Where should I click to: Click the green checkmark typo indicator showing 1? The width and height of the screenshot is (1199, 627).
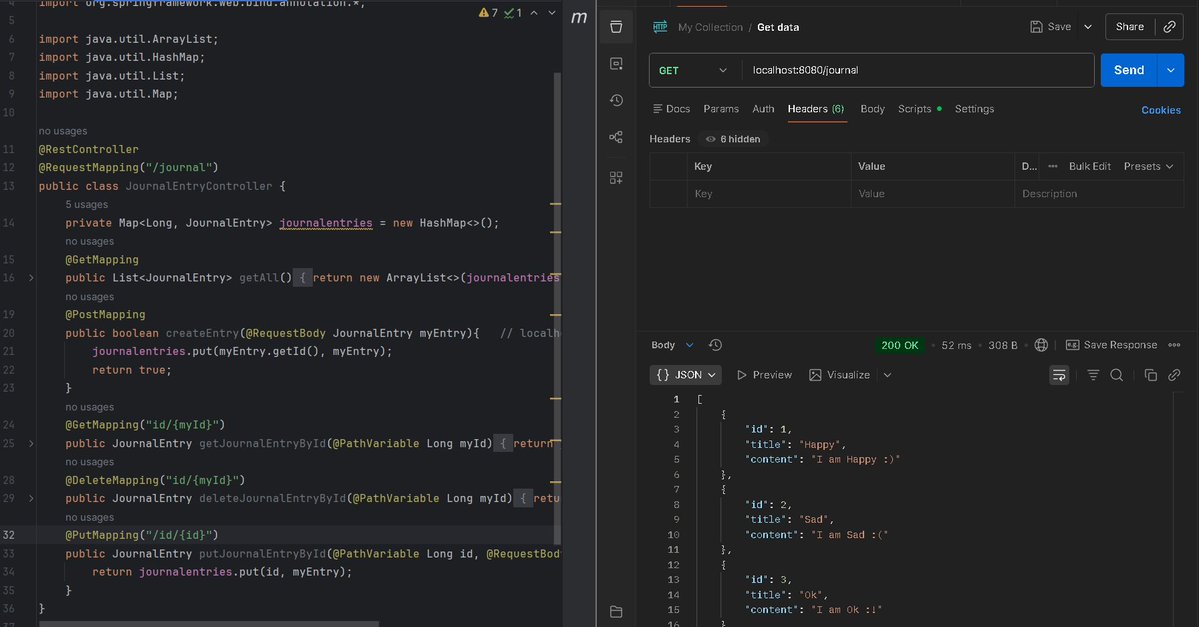512,13
